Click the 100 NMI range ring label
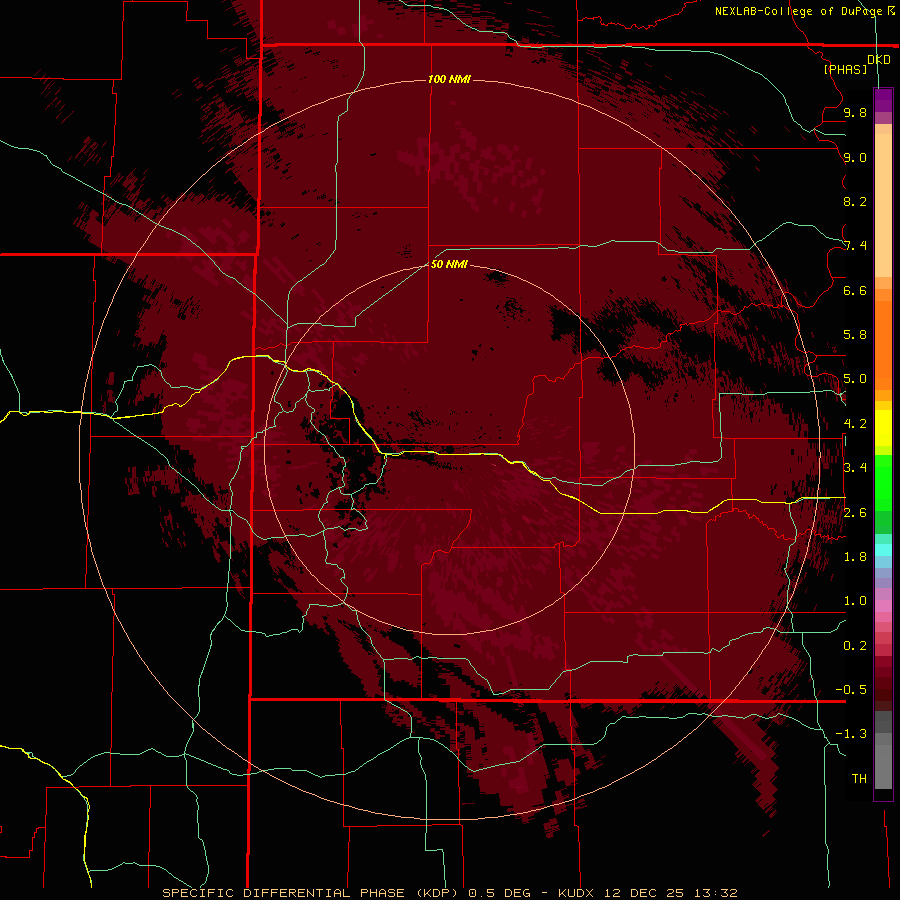 click(x=449, y=79)
